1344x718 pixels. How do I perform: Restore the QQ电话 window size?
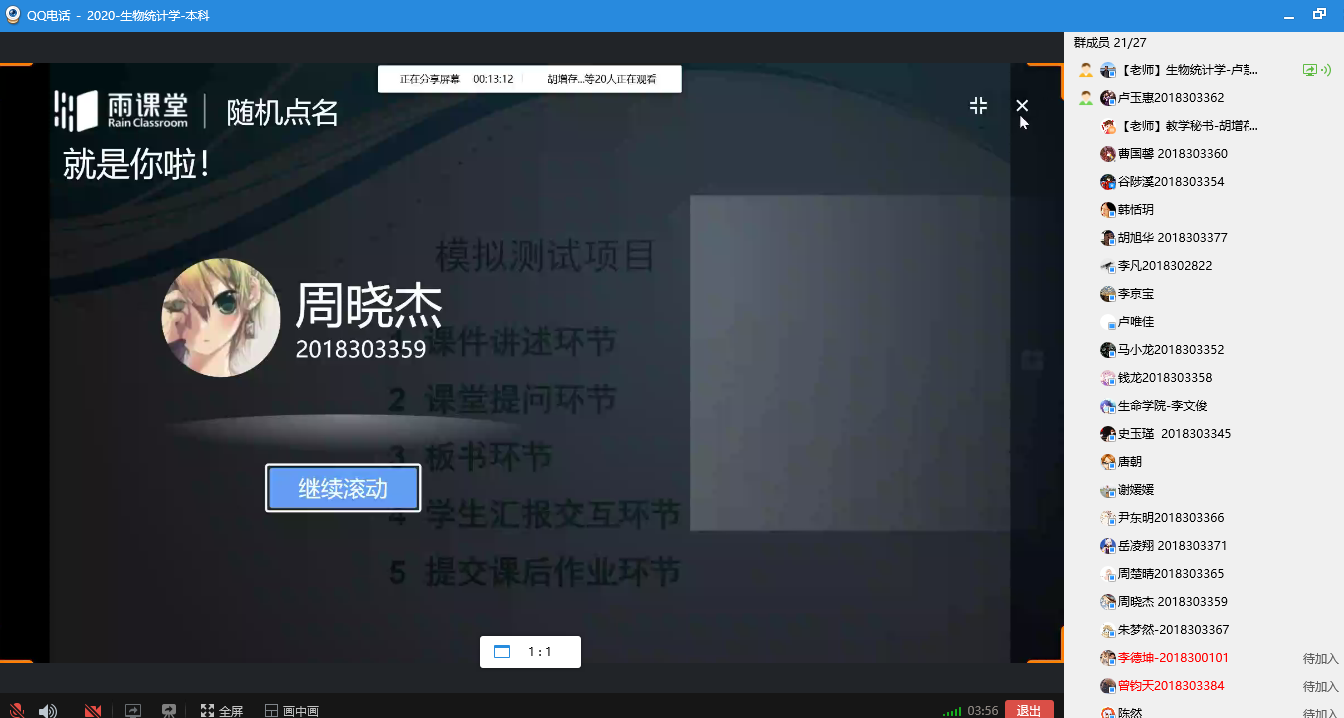(1319, 15)
